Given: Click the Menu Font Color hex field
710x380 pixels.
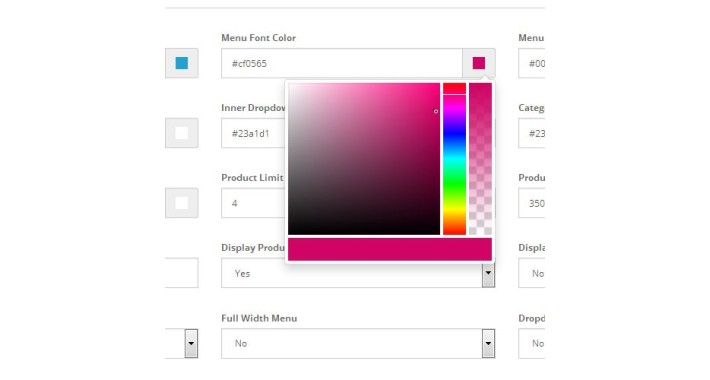Looking at the screenshot, I should (x=342, y=63).
